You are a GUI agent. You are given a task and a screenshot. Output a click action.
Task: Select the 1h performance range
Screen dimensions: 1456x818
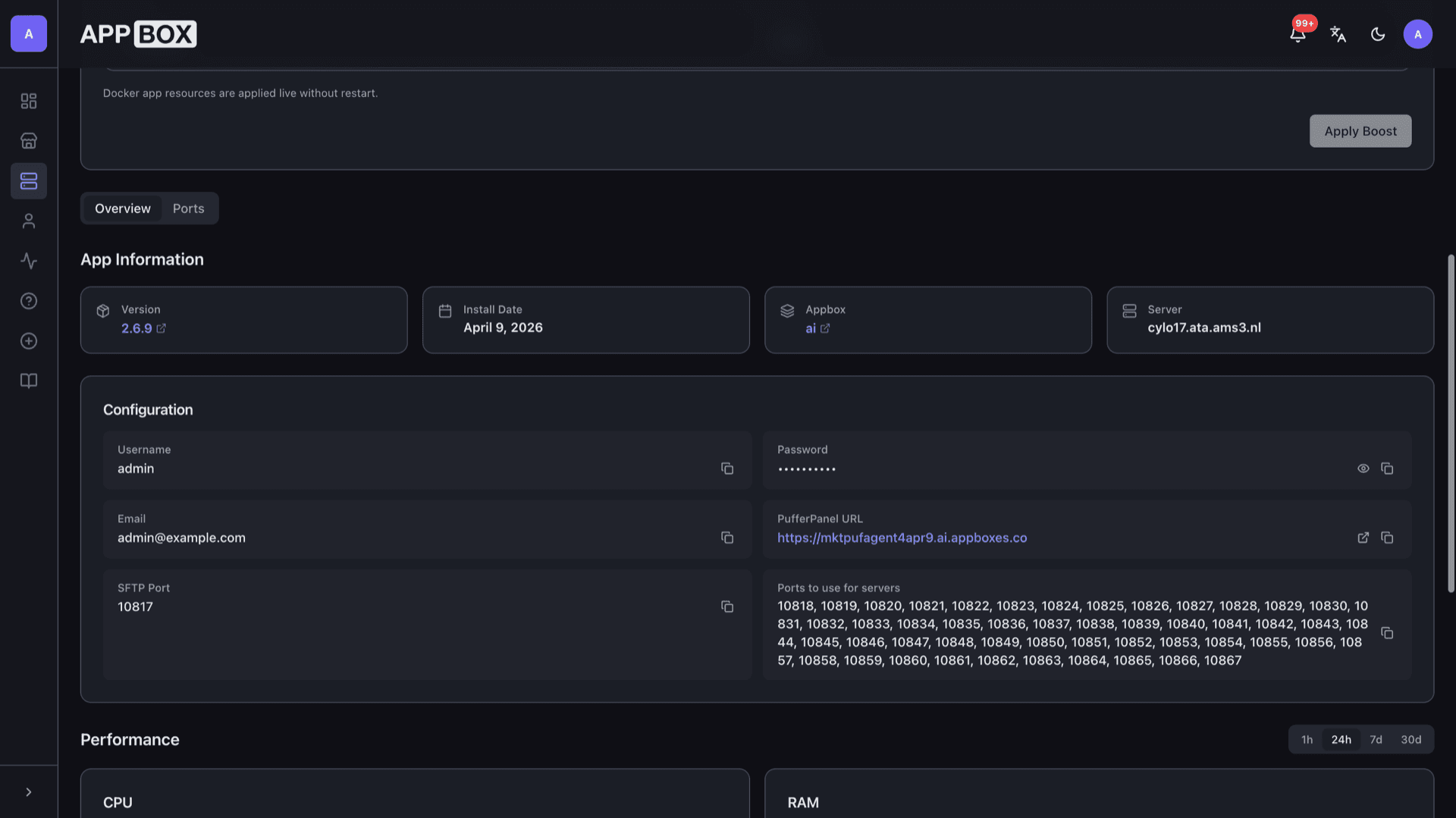point(1307,740)
